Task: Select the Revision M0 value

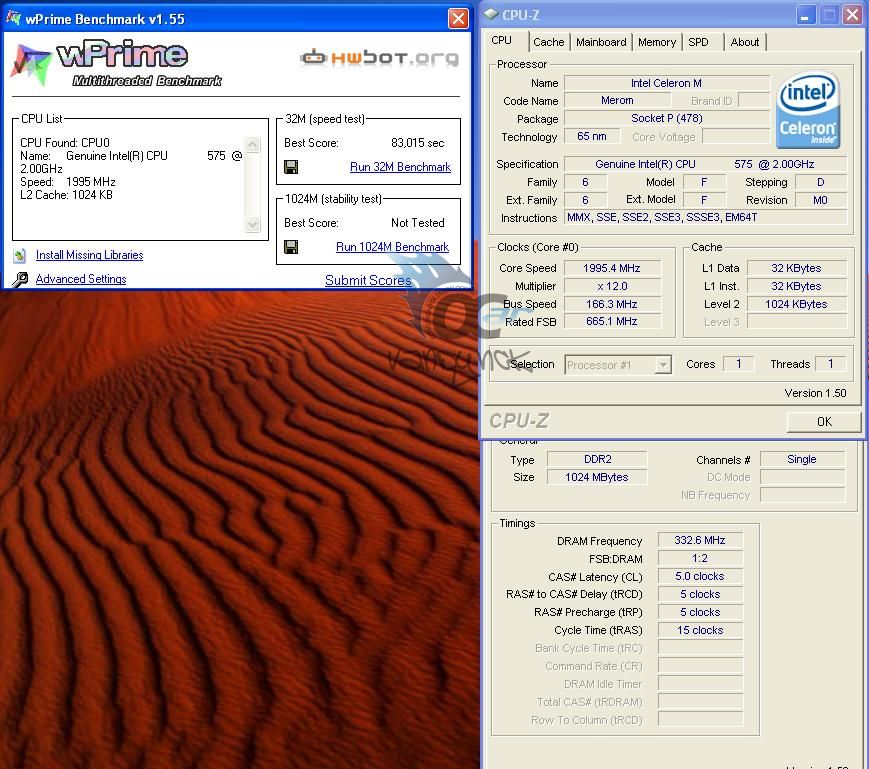Action: 821,200
